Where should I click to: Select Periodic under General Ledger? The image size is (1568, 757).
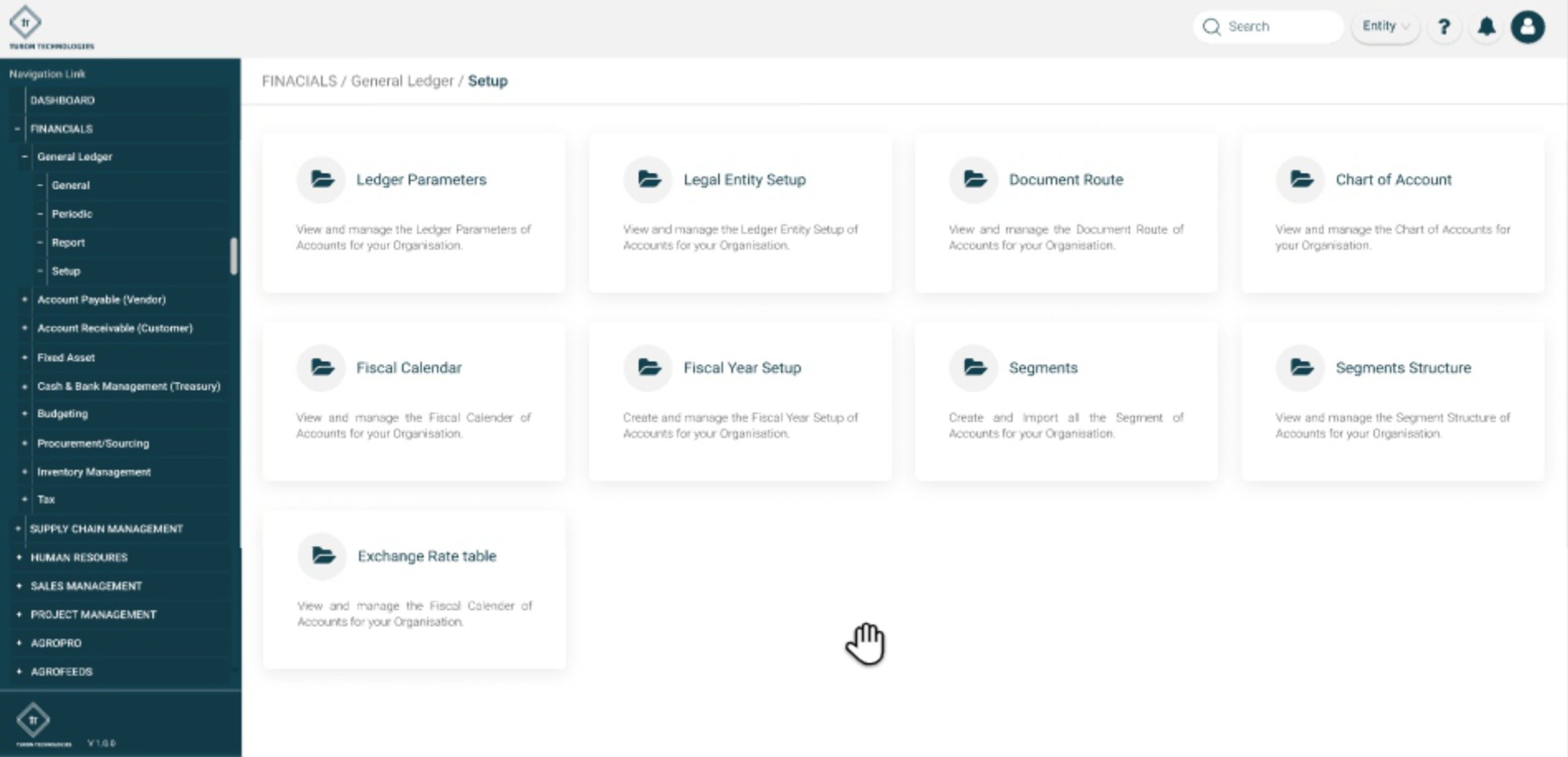72,214
